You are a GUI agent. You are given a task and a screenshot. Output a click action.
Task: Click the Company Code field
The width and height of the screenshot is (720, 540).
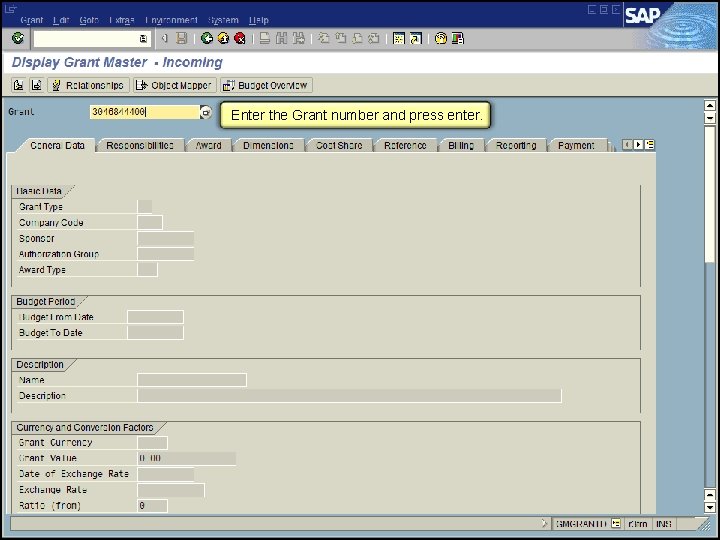point(150,222)
